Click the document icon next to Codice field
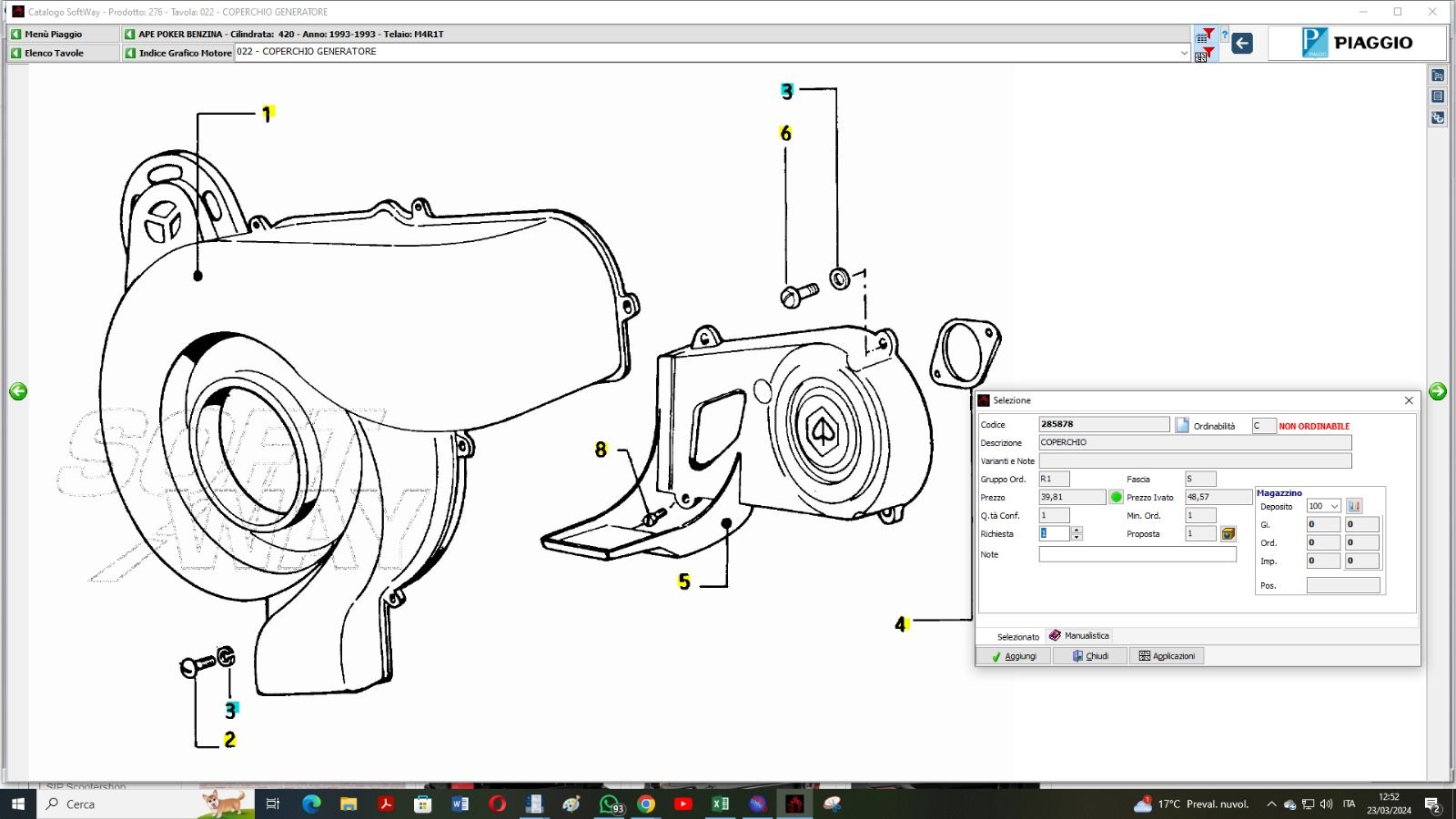This screenshot has width=1456, height=819. tap(1182, 425)
